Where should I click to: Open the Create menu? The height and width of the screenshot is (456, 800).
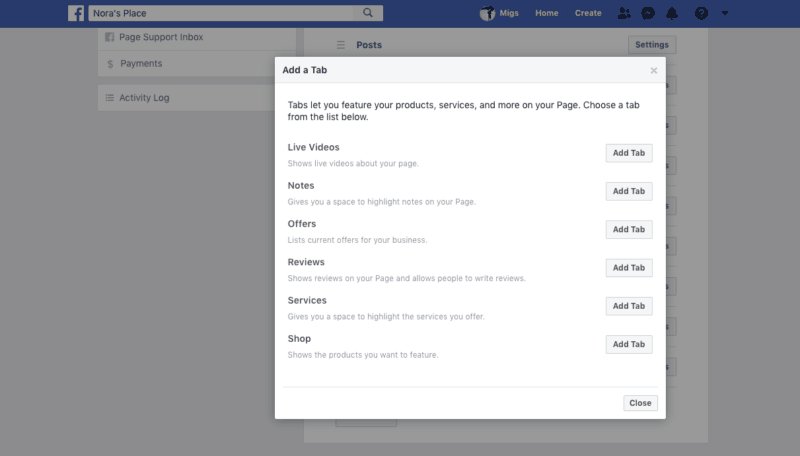click(588, 13)
